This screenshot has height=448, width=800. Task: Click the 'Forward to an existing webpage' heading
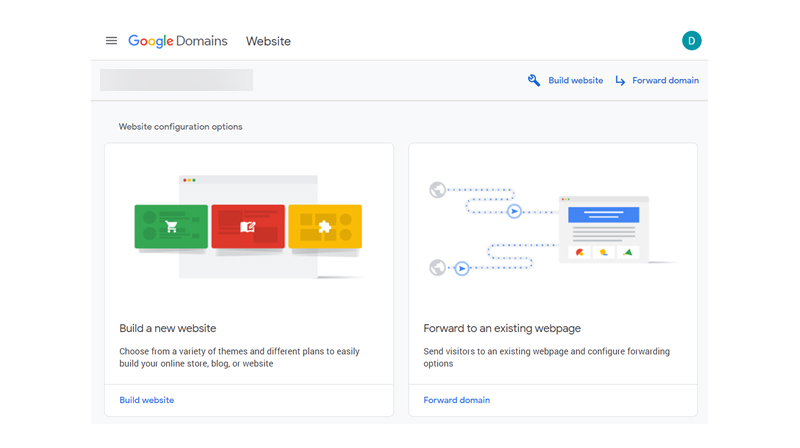tap(502, 328)
